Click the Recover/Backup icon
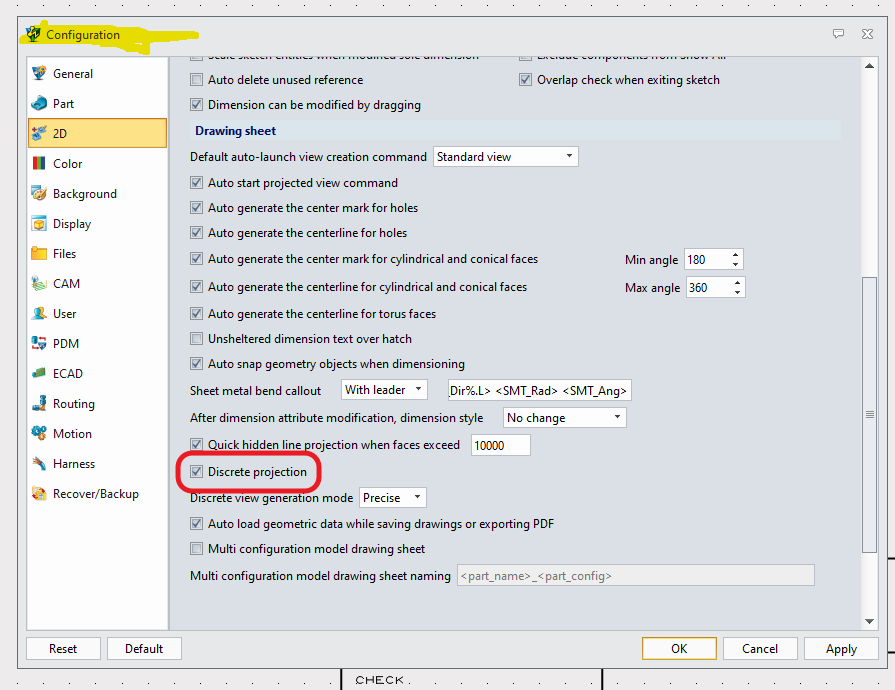Image resolution: width=895 pixels, height=690 pixels. click(39, 493)
